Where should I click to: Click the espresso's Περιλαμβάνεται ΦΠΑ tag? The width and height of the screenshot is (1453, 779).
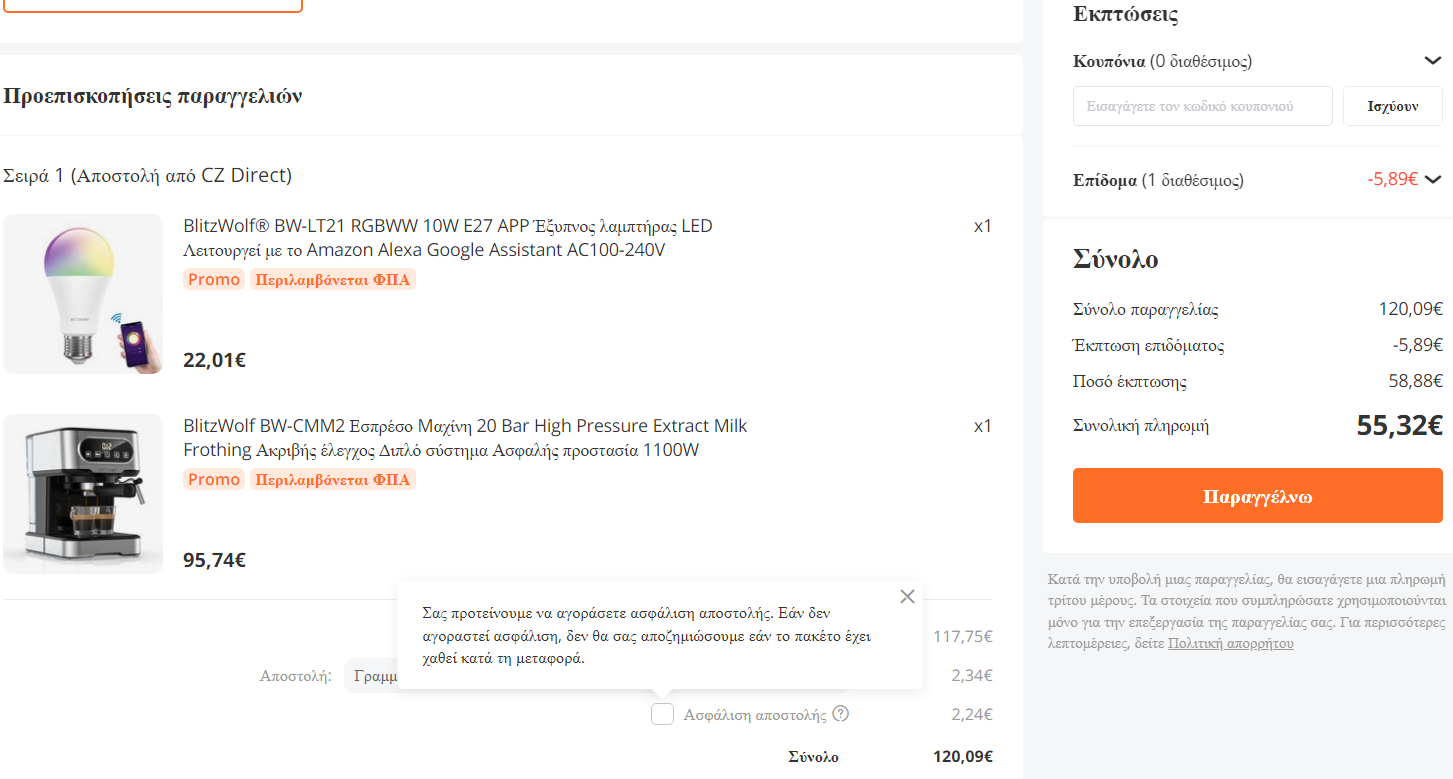point(333,480)
